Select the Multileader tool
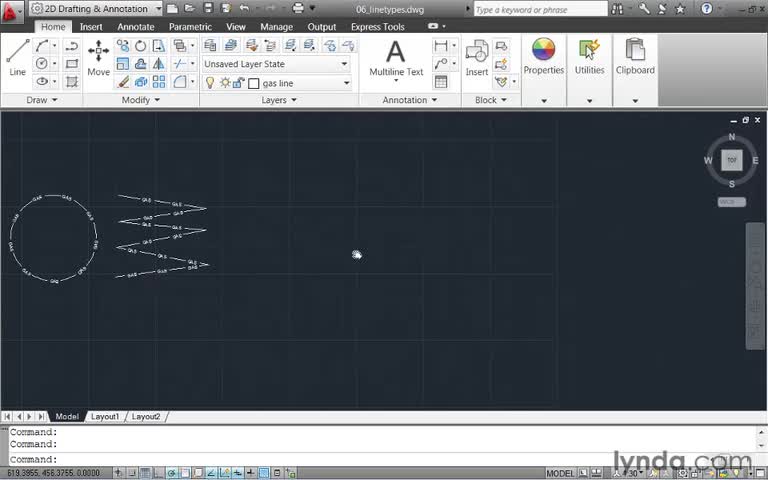768x480 pixels. click(441, 64)
